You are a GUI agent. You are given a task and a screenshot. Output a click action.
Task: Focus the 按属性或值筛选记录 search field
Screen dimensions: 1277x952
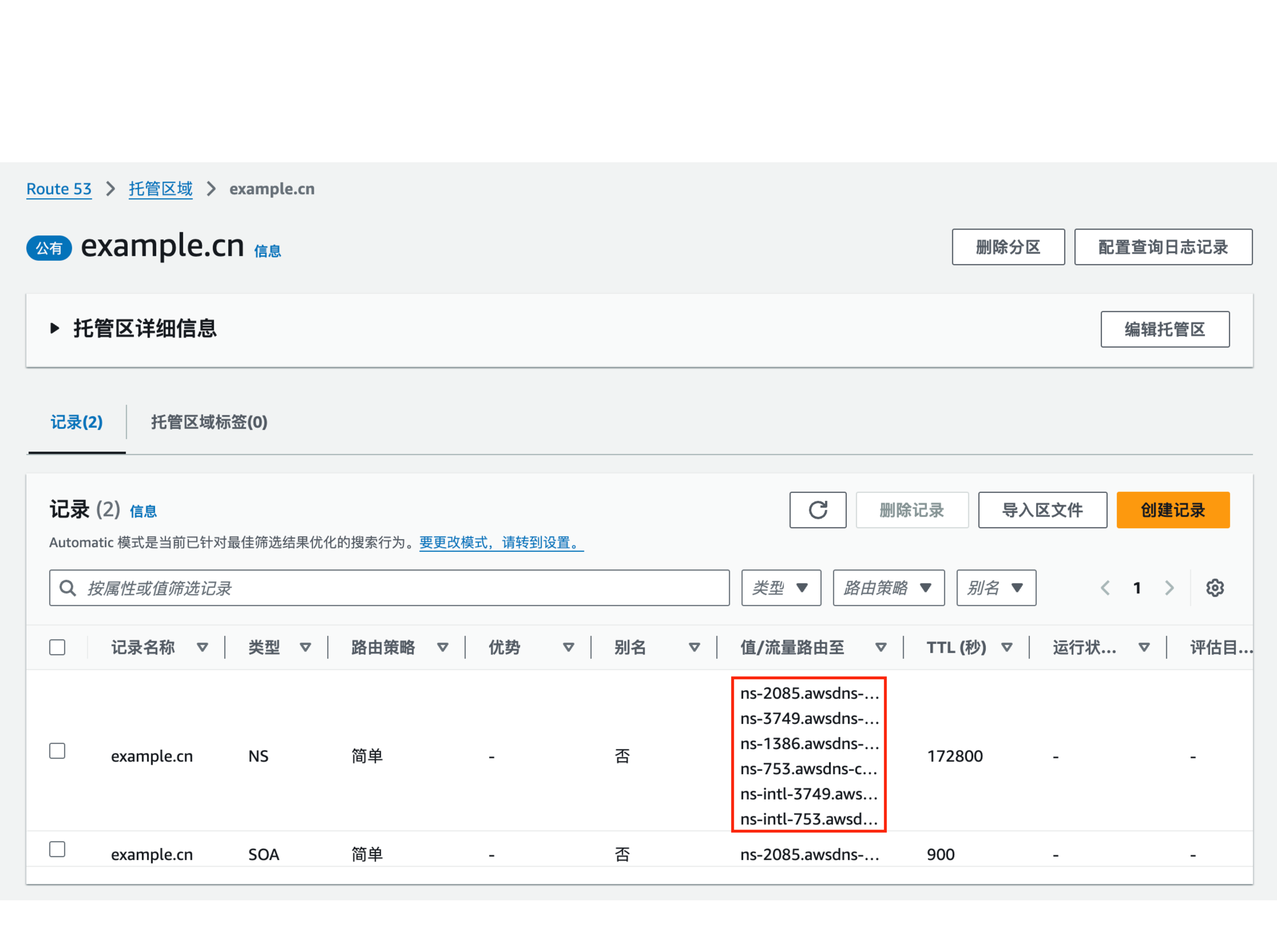click(x=389, y=588)
